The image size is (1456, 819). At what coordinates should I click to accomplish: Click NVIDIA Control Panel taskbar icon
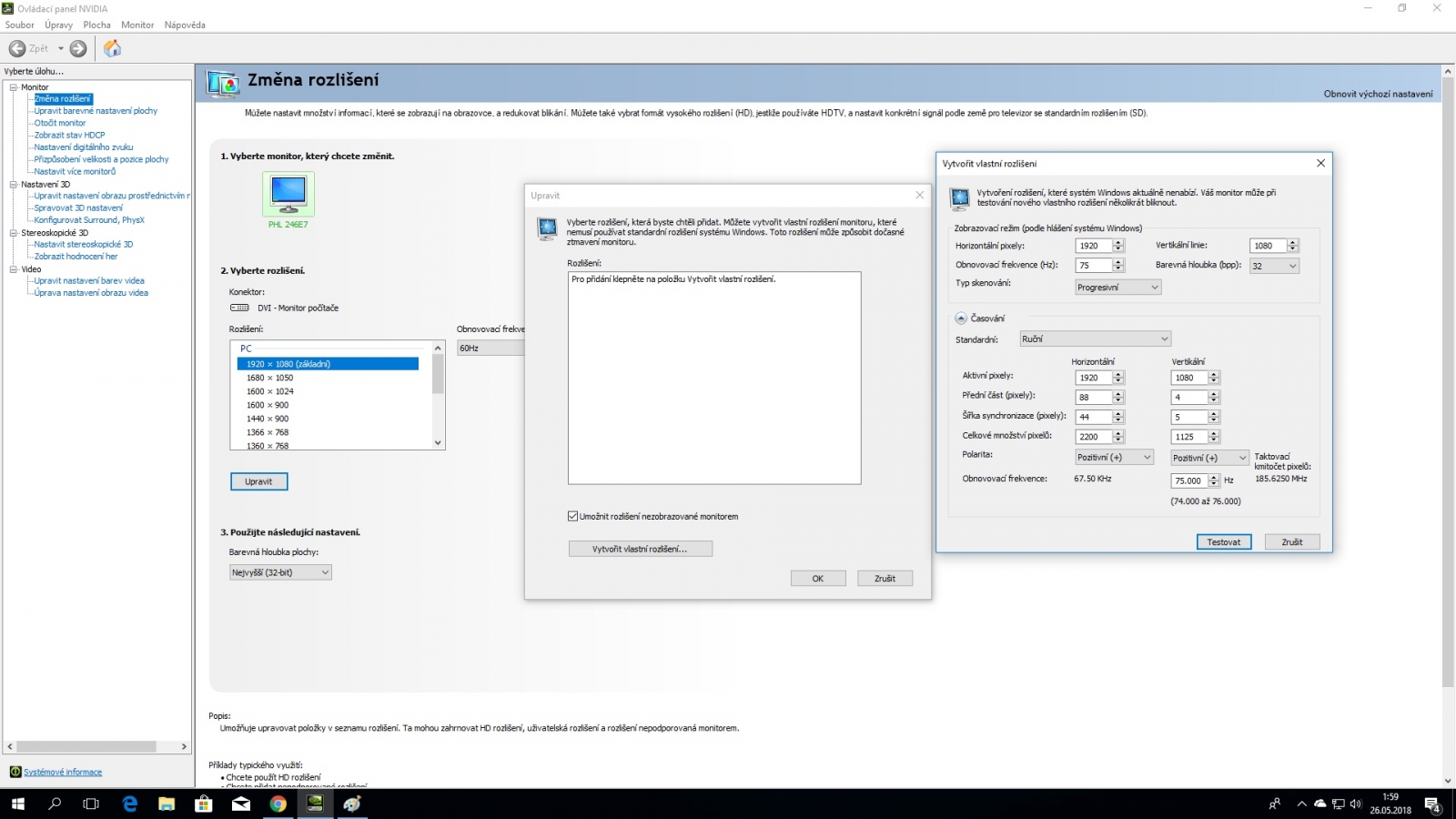coord(315,804)
